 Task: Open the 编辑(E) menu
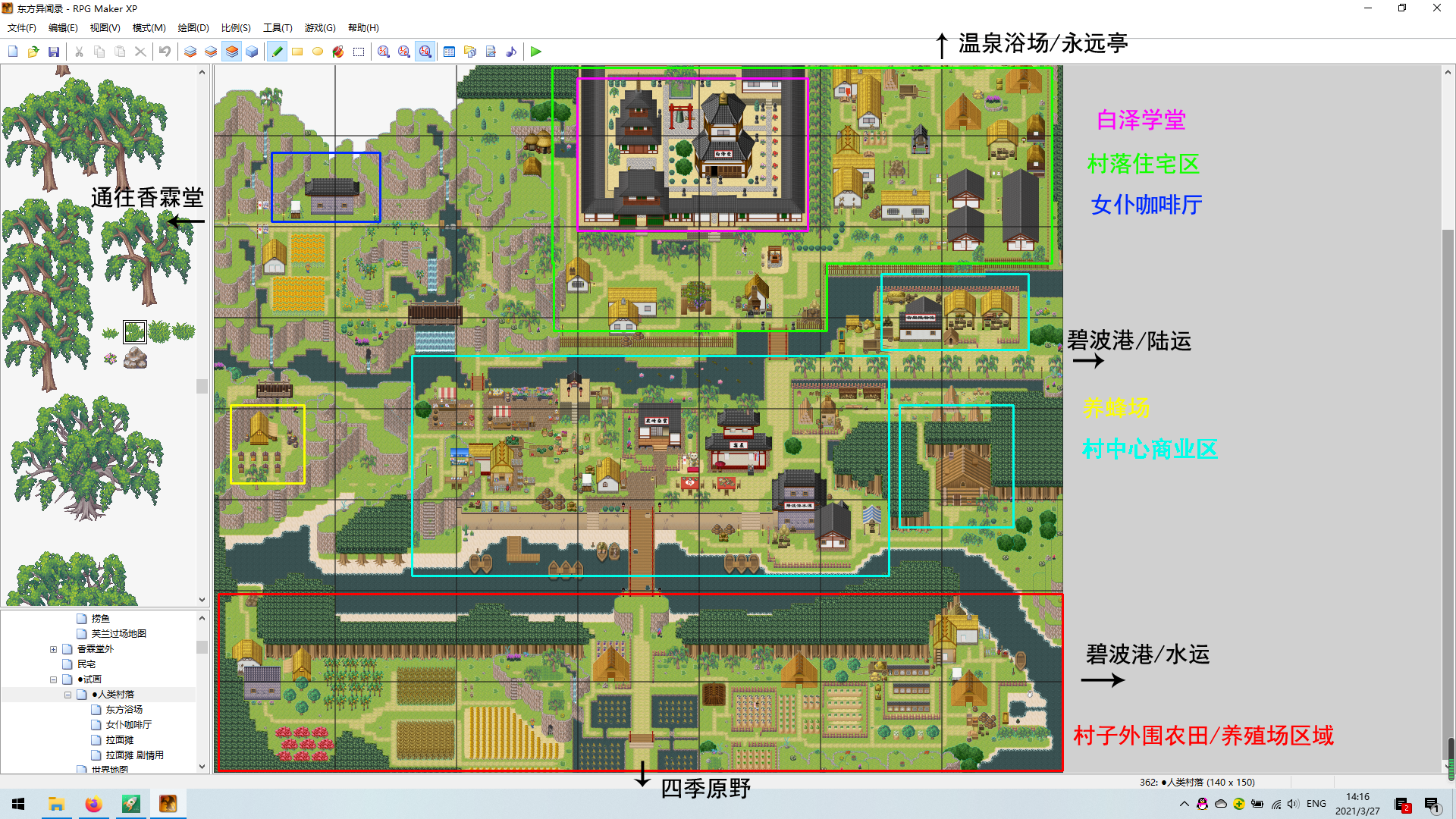click(63, 28)
